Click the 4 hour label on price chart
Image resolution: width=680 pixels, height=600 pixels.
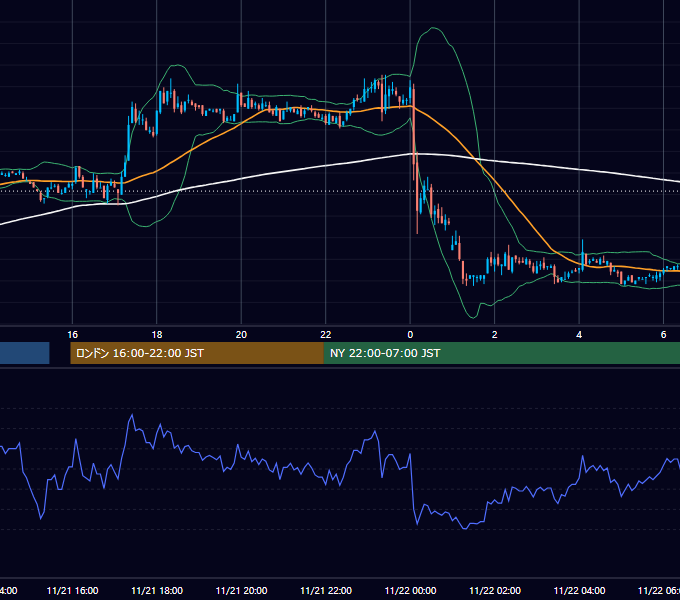pyautogui.click(x=579, y=335)
